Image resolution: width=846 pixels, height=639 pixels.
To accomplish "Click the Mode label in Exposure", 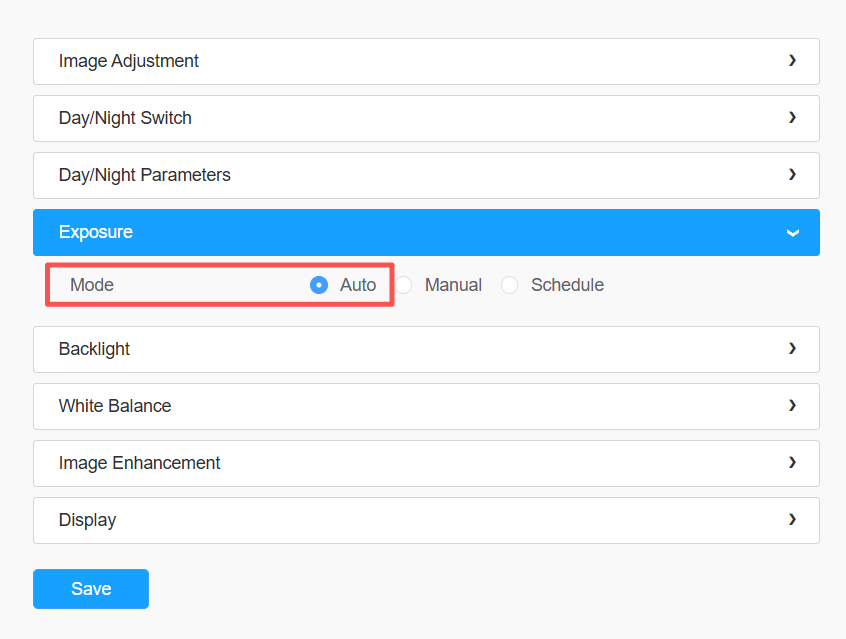I will tap(92, 284).
